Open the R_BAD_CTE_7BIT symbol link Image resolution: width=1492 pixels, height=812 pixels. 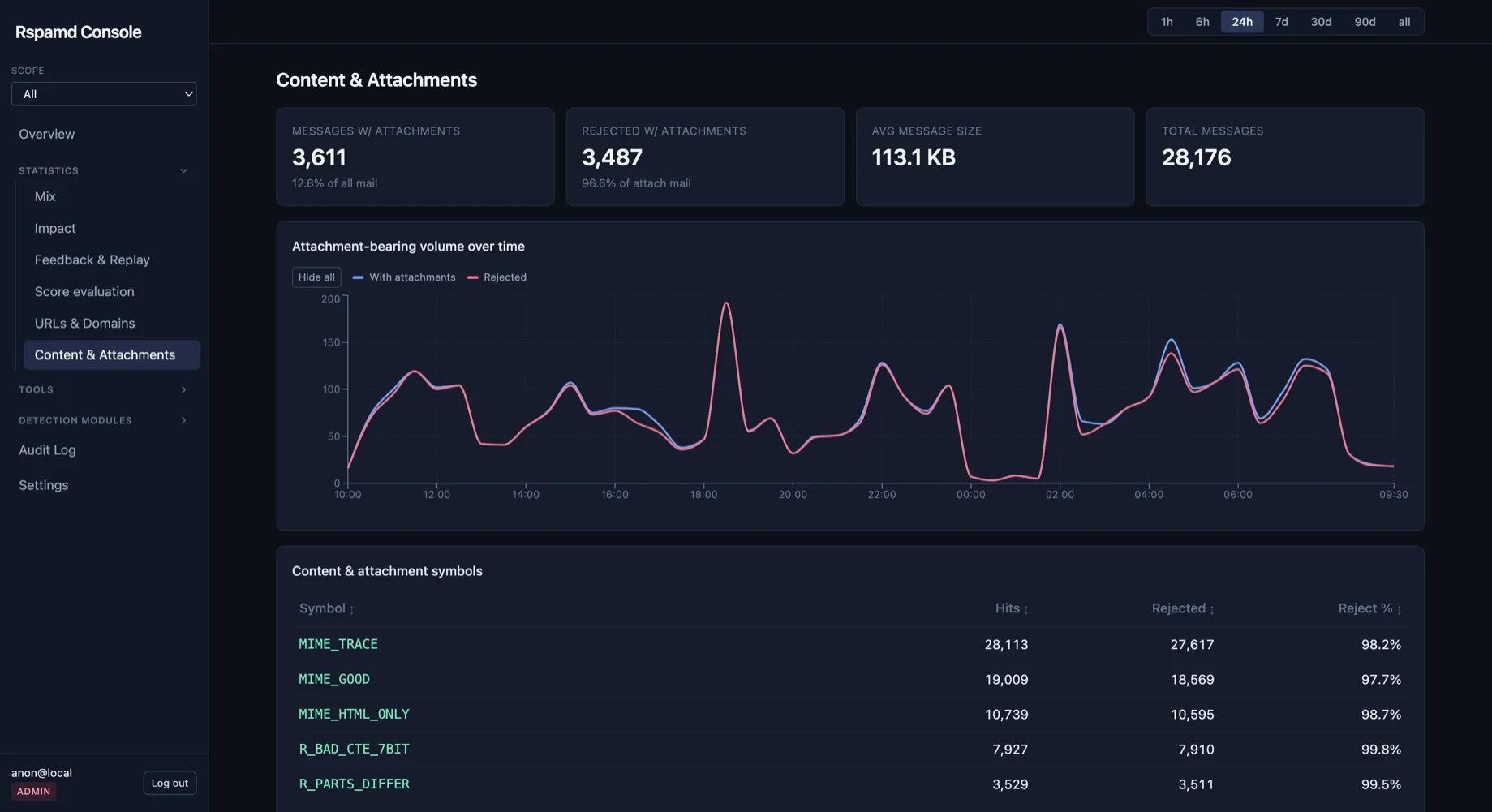pos(354,750)
